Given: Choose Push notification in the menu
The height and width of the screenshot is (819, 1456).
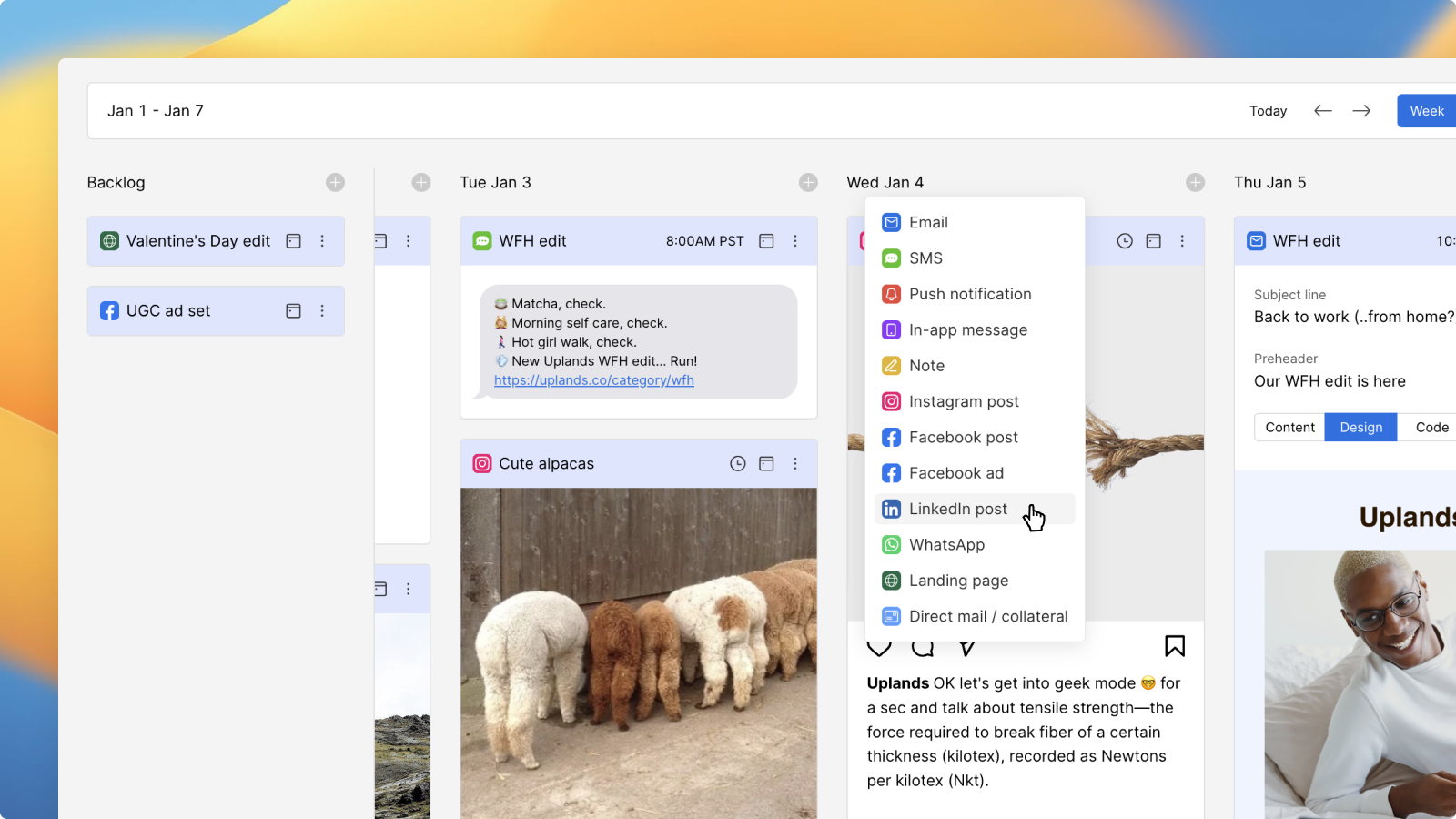Looking at the screenshot, I should [x=975, y=294].
